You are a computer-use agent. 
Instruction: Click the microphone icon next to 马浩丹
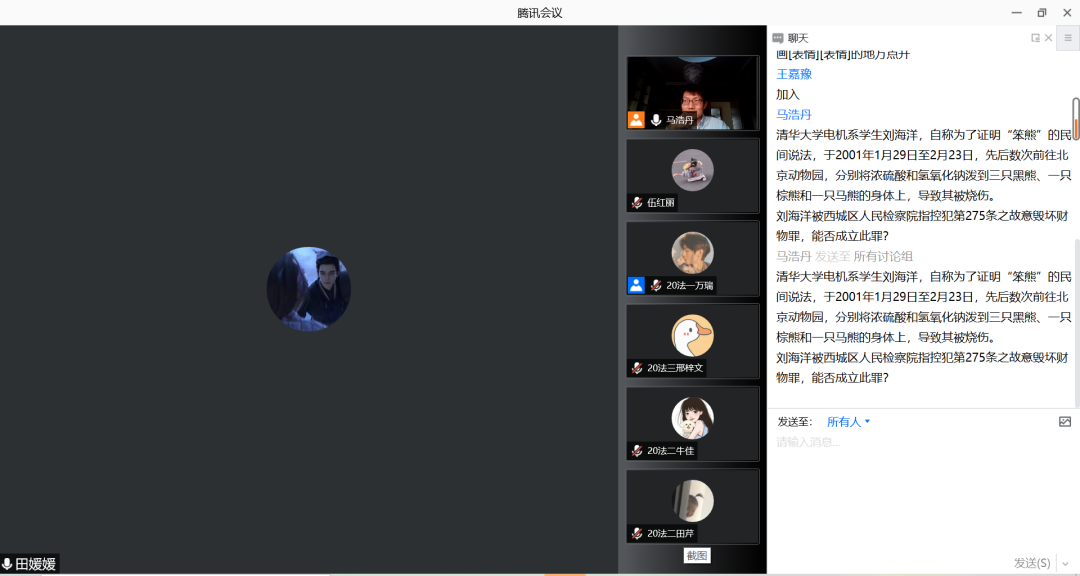[656, 120]
